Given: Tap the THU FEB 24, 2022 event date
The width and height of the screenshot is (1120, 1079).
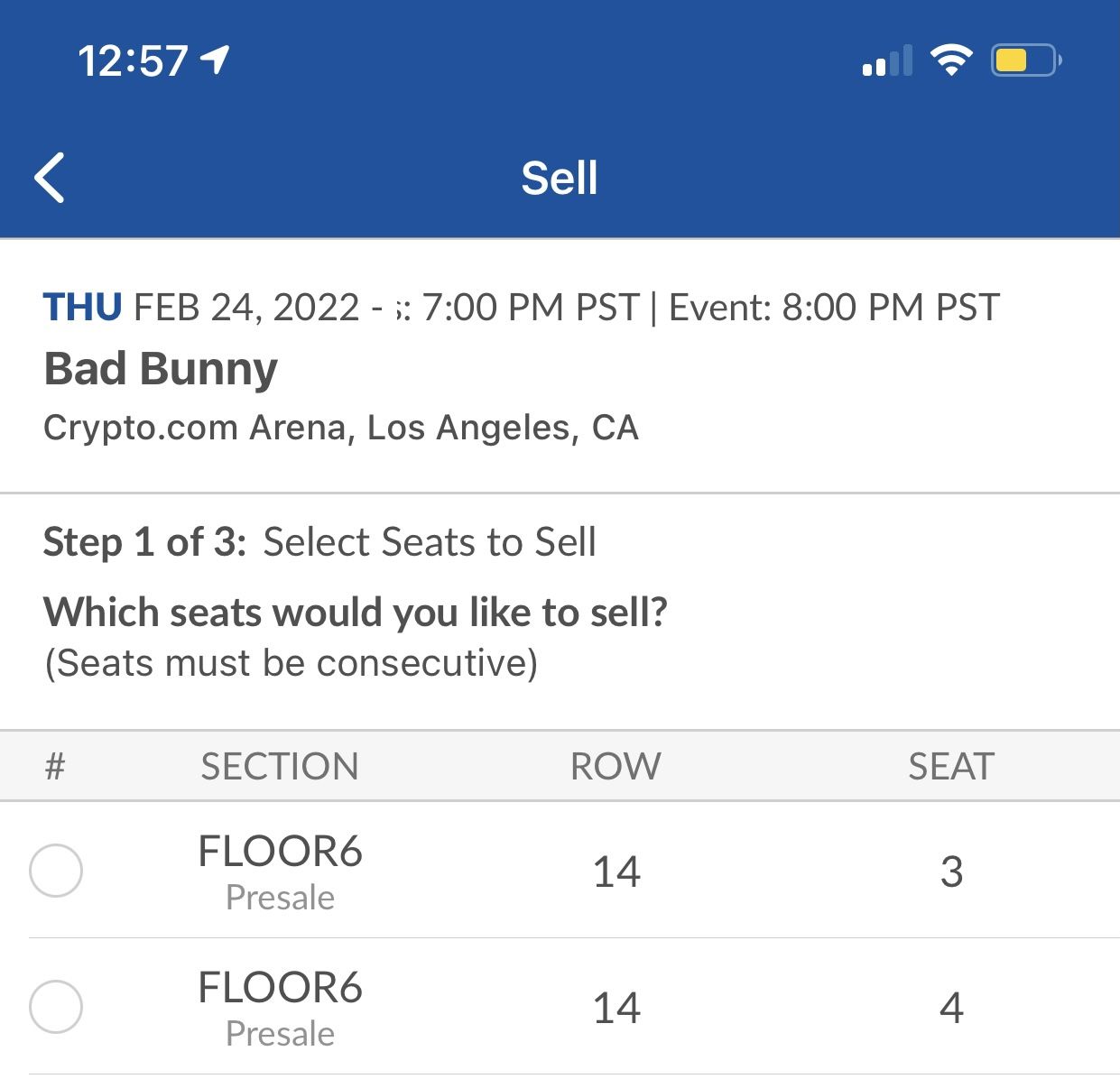Looking at the screenshot, I should (200, 308).
